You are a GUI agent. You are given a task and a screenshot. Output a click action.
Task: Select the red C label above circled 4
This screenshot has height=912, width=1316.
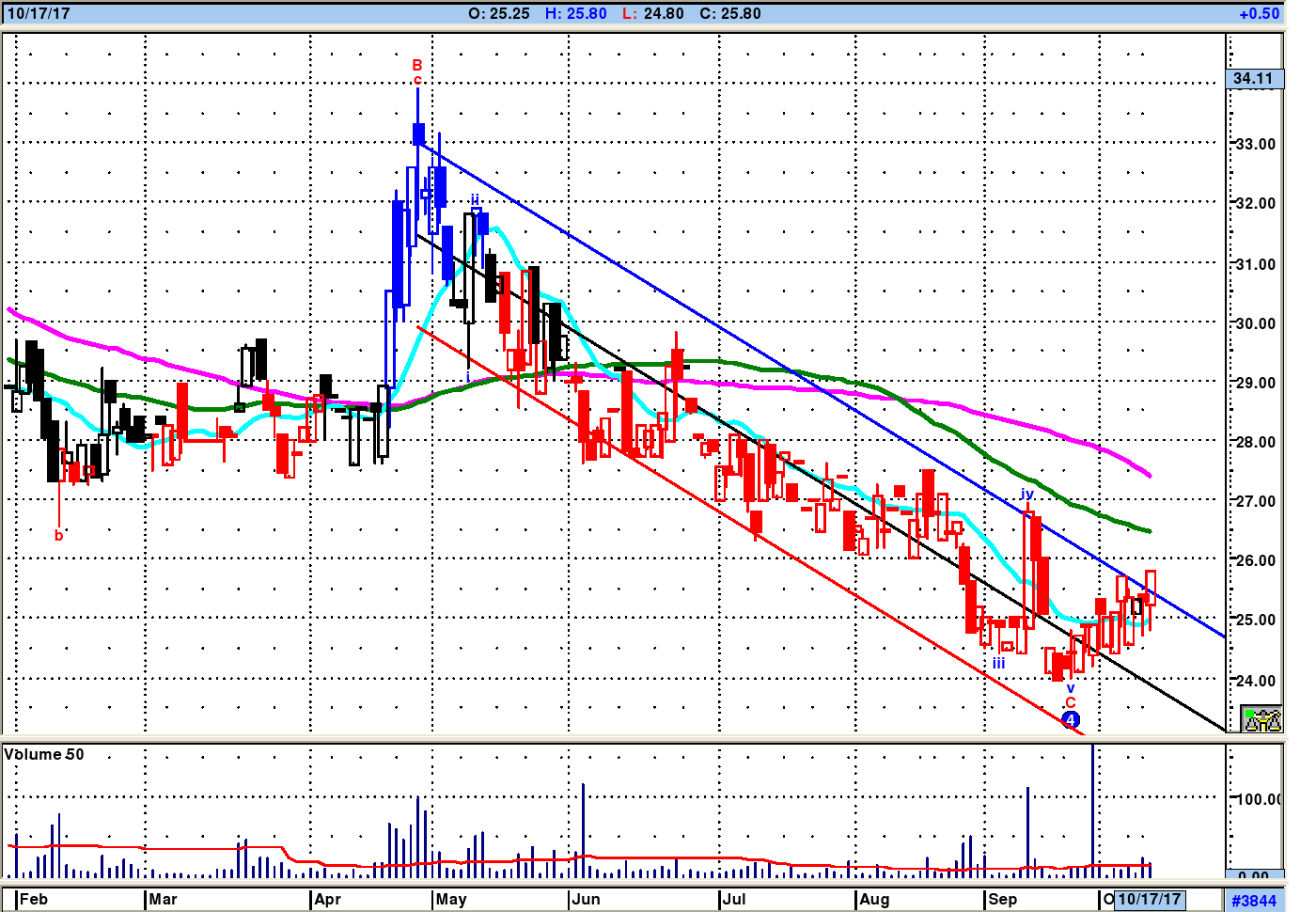[x=1070, y=703]
